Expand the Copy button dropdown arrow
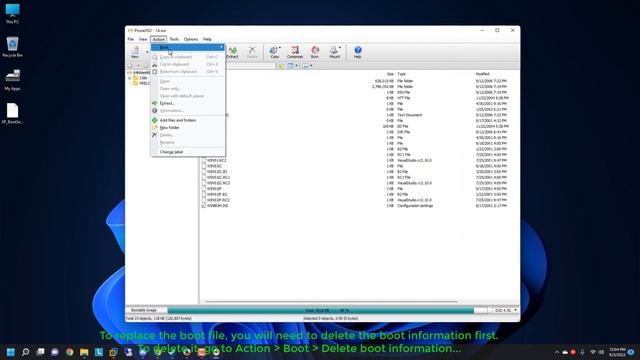Viewport: 640px width, 360px height. tap(280, 48)
